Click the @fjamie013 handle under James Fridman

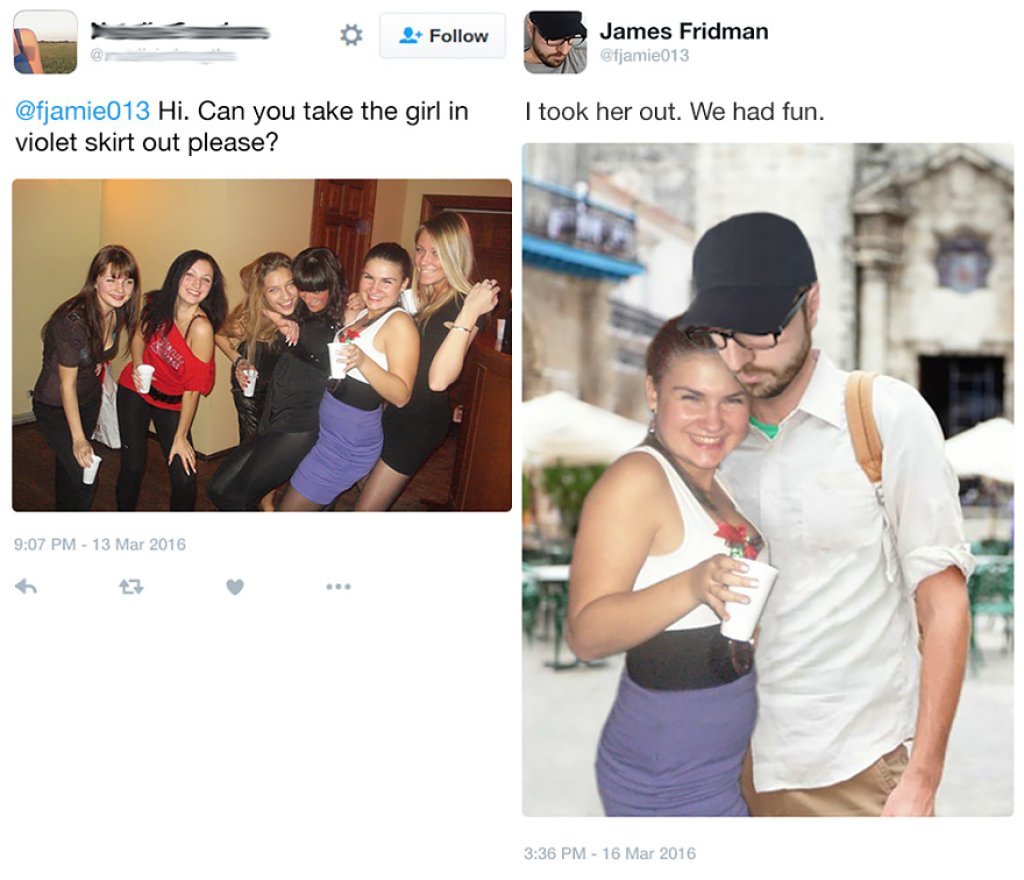click(x=645, y=55)
